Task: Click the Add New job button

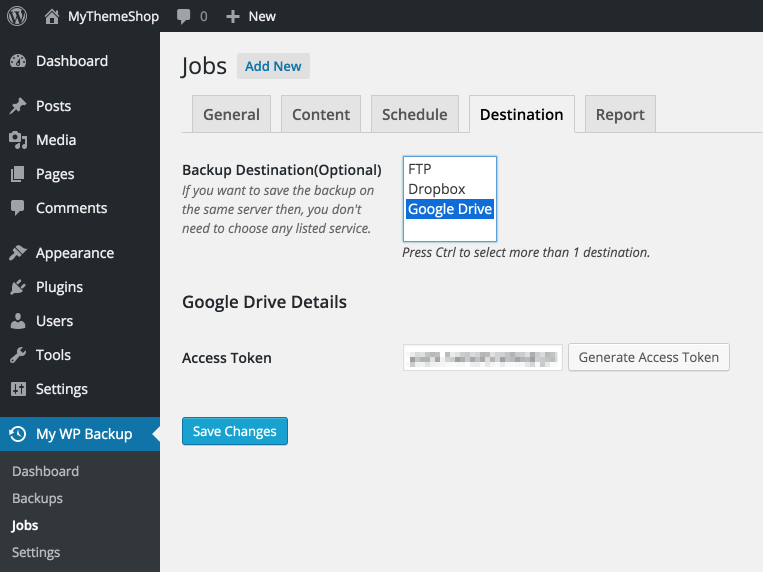Action: coord(273,66)
